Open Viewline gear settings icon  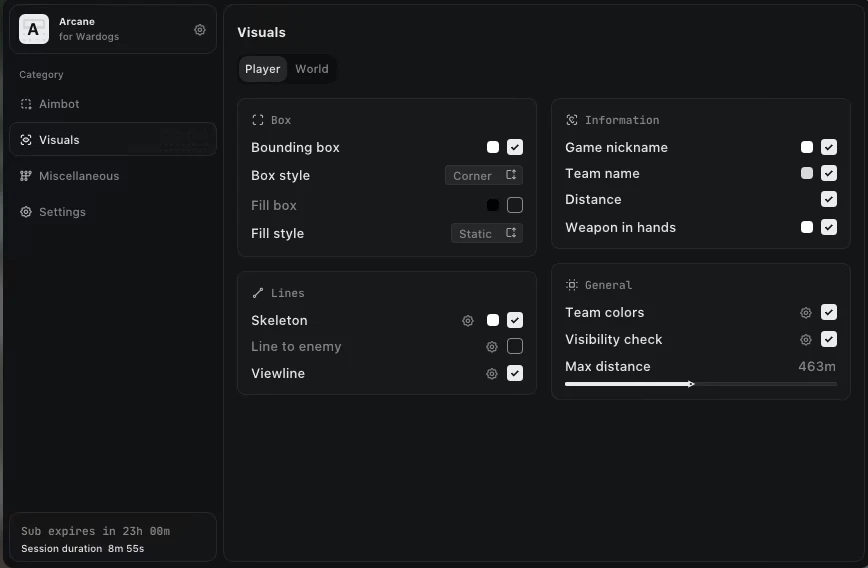(x=492, y=374)
